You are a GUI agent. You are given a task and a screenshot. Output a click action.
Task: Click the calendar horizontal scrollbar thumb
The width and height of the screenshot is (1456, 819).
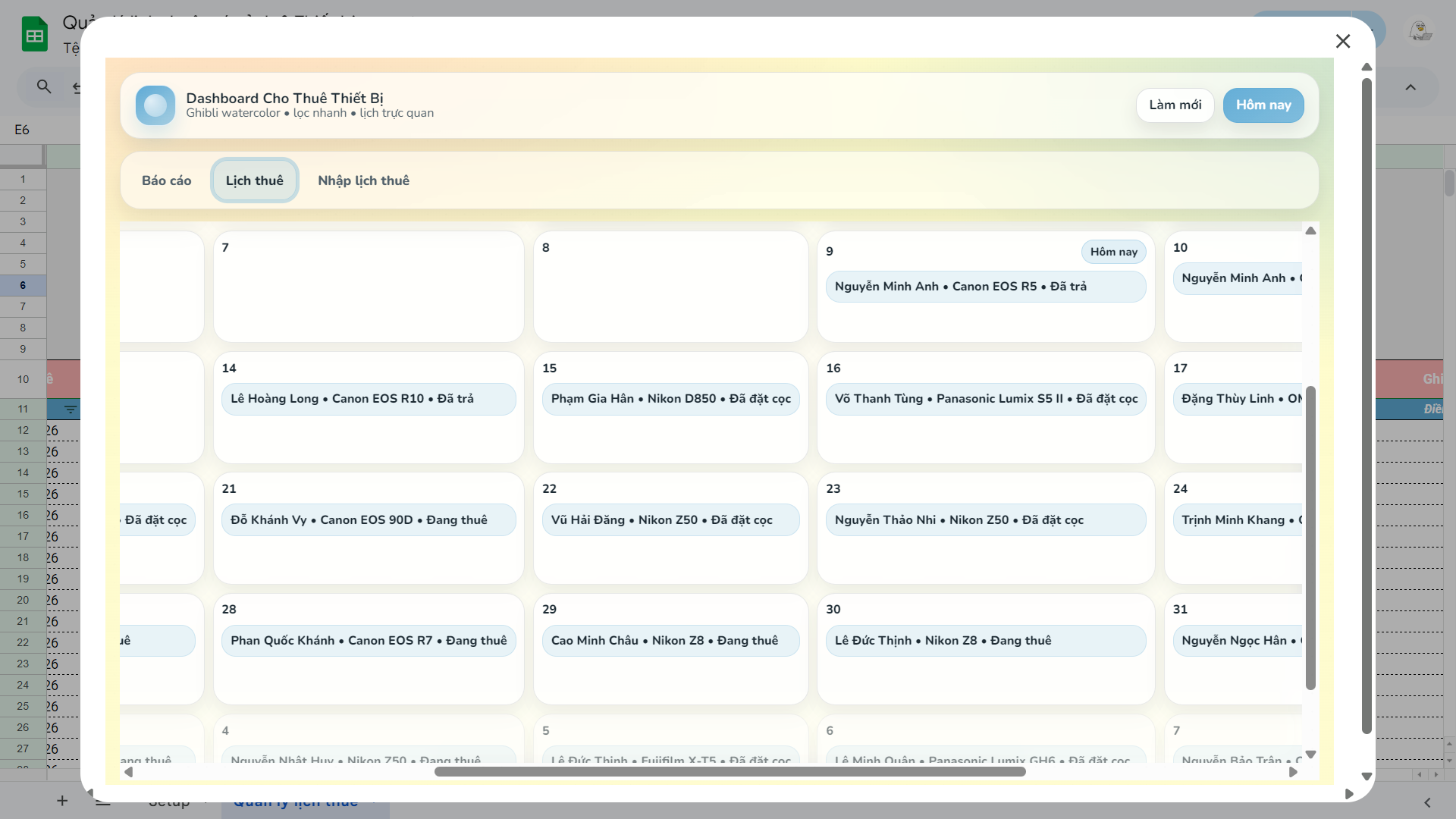[x=730, y=772]
